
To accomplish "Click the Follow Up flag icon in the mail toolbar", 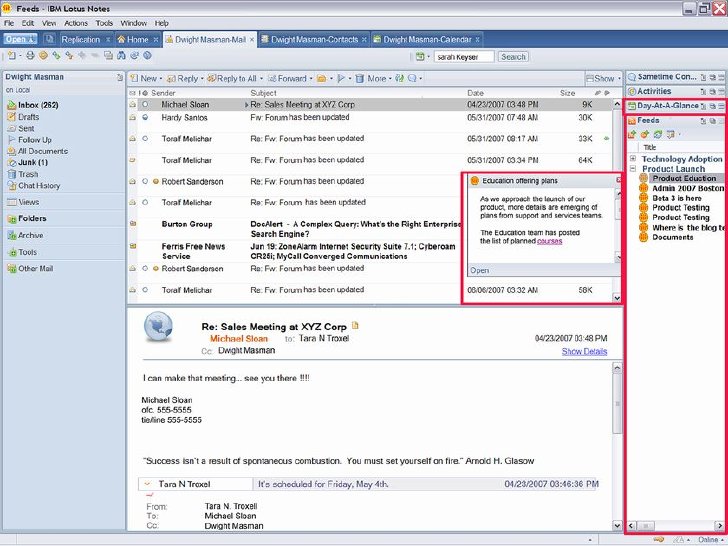I will click(x=341, y=78).
